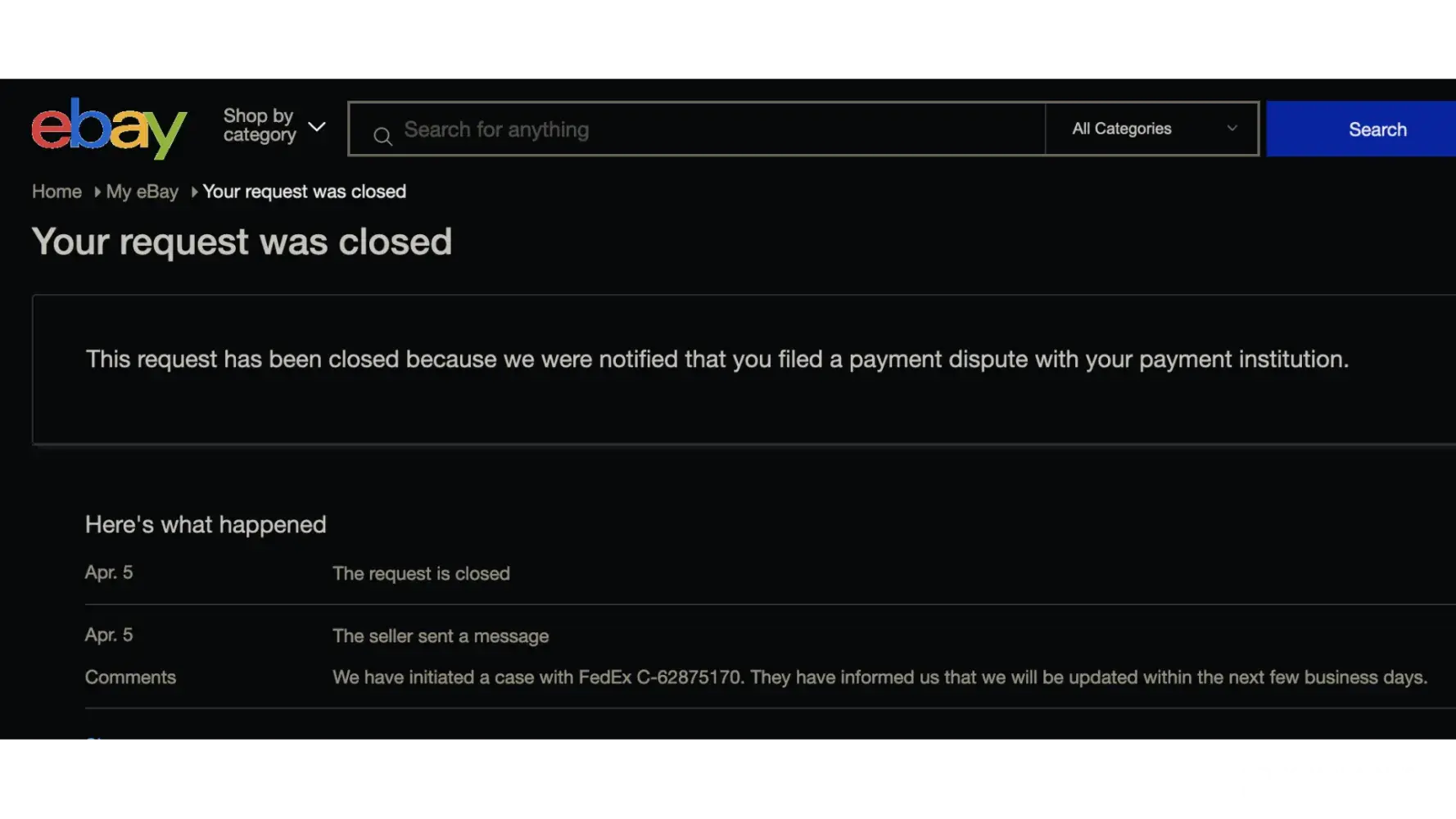The image size is (1456, 819).
Task: Click the All Categories dropdown arrow
Action: click(x=1232, y=129)
